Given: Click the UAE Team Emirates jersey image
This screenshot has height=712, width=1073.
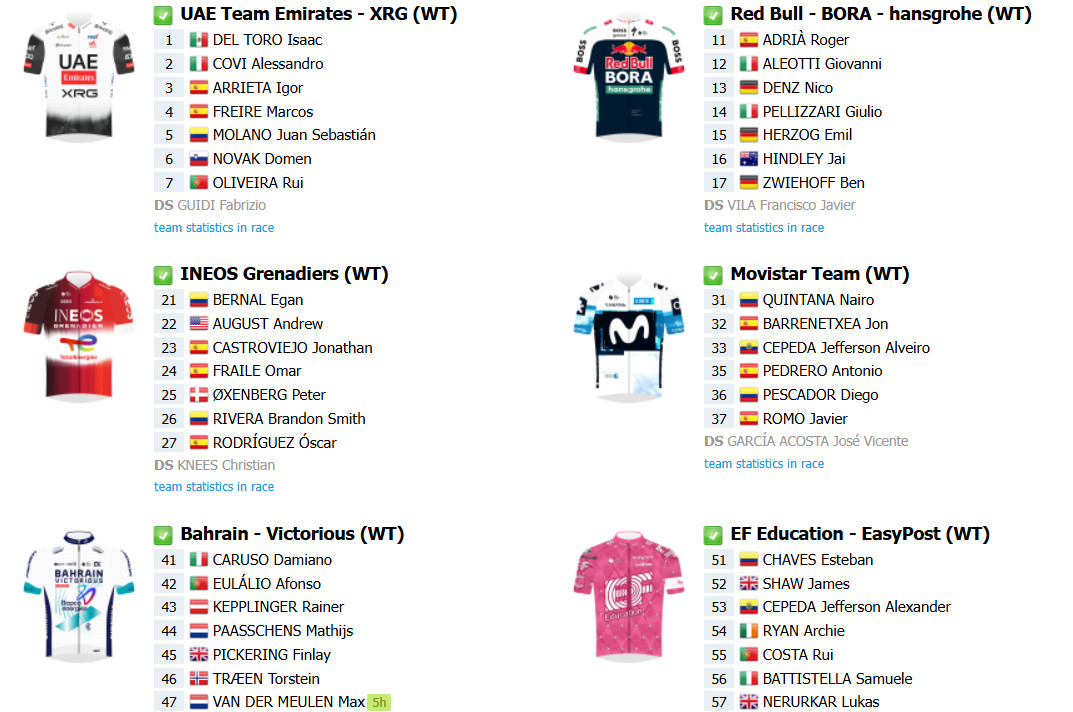Looking at the screenshot, I should (78, 77).
